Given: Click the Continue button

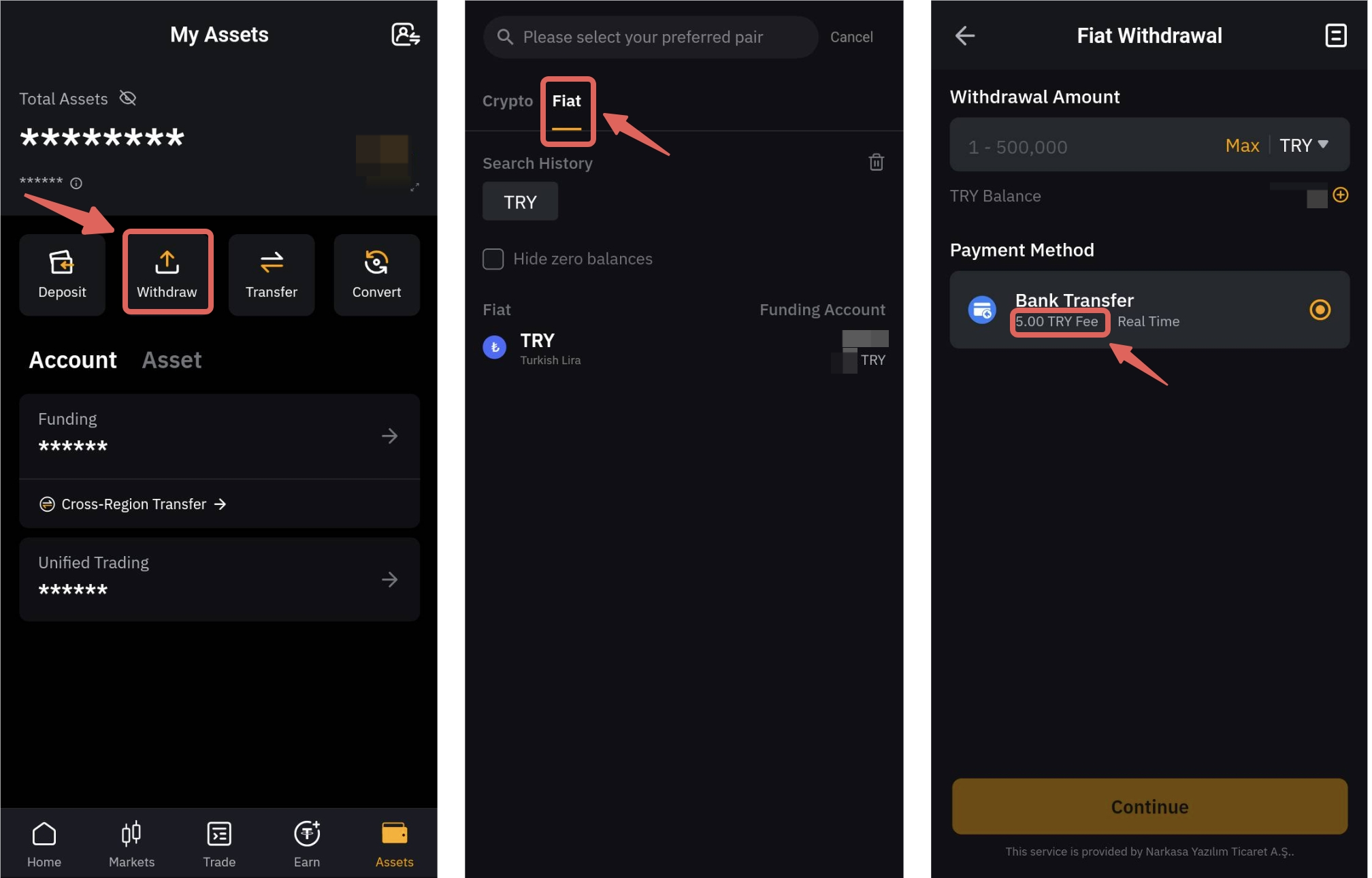Looking at the screenshot, I should point(1149,807).
